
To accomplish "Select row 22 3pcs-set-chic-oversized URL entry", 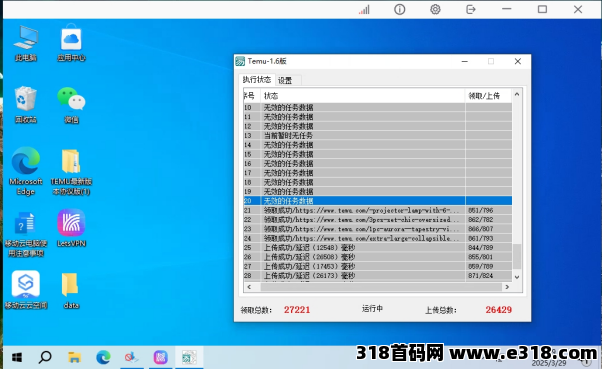I will click(x=378, y=220).
